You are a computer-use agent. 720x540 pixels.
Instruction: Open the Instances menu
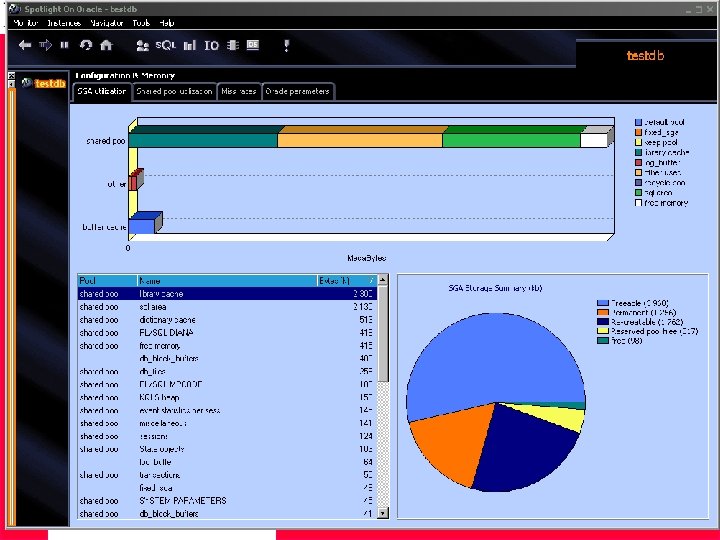pyautogui.click(x=64, y=23)
